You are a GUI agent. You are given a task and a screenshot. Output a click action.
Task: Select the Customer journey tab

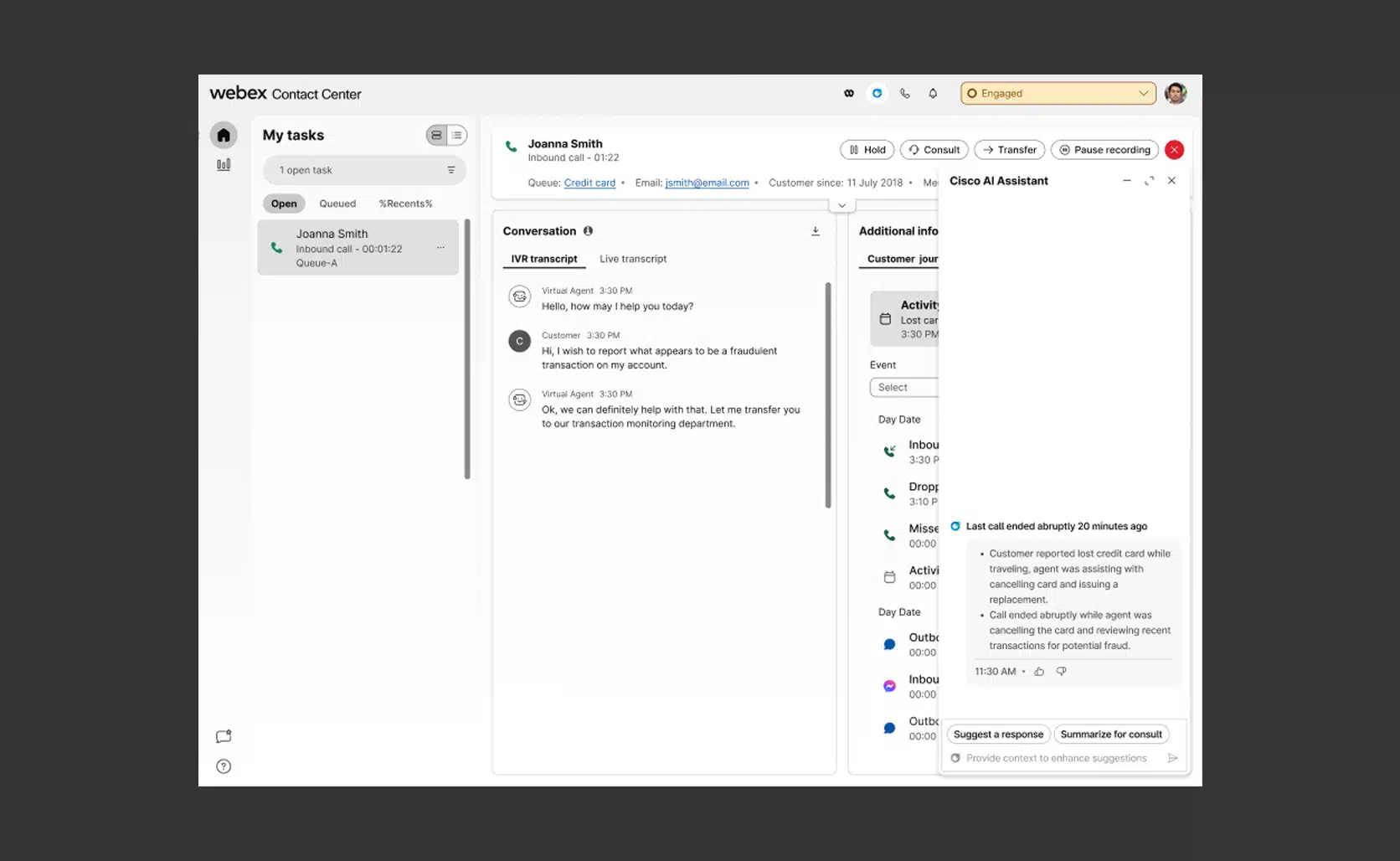pyautogui.click(x=903, y=260)
